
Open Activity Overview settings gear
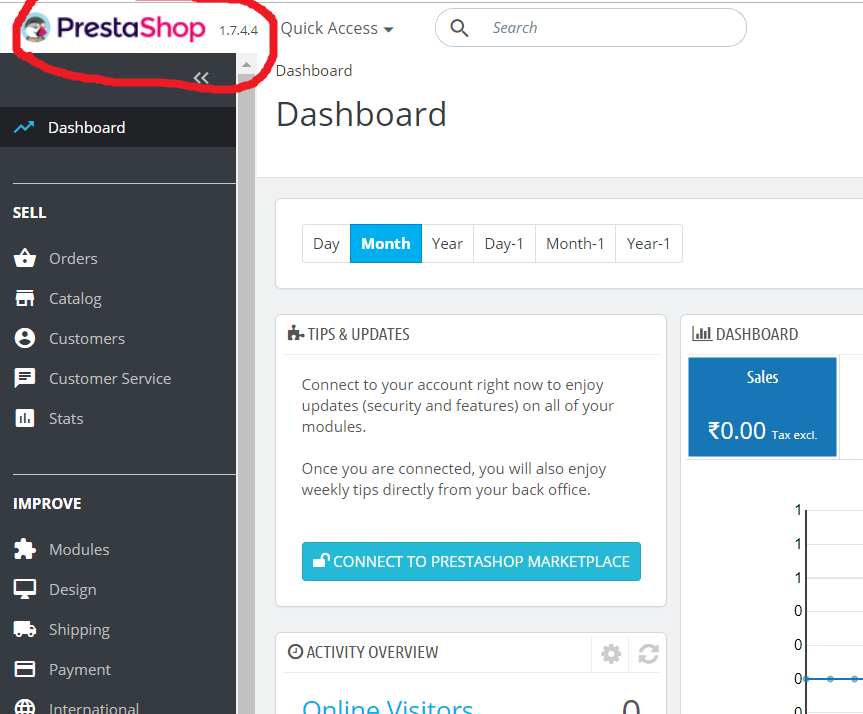click(x=611, y=653)
